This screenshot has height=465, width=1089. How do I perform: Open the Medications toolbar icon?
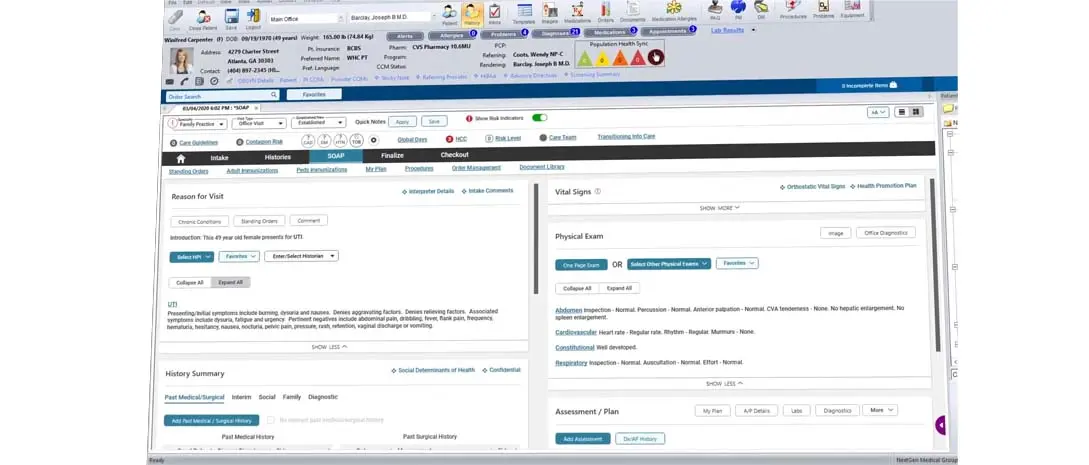[577, 14]
